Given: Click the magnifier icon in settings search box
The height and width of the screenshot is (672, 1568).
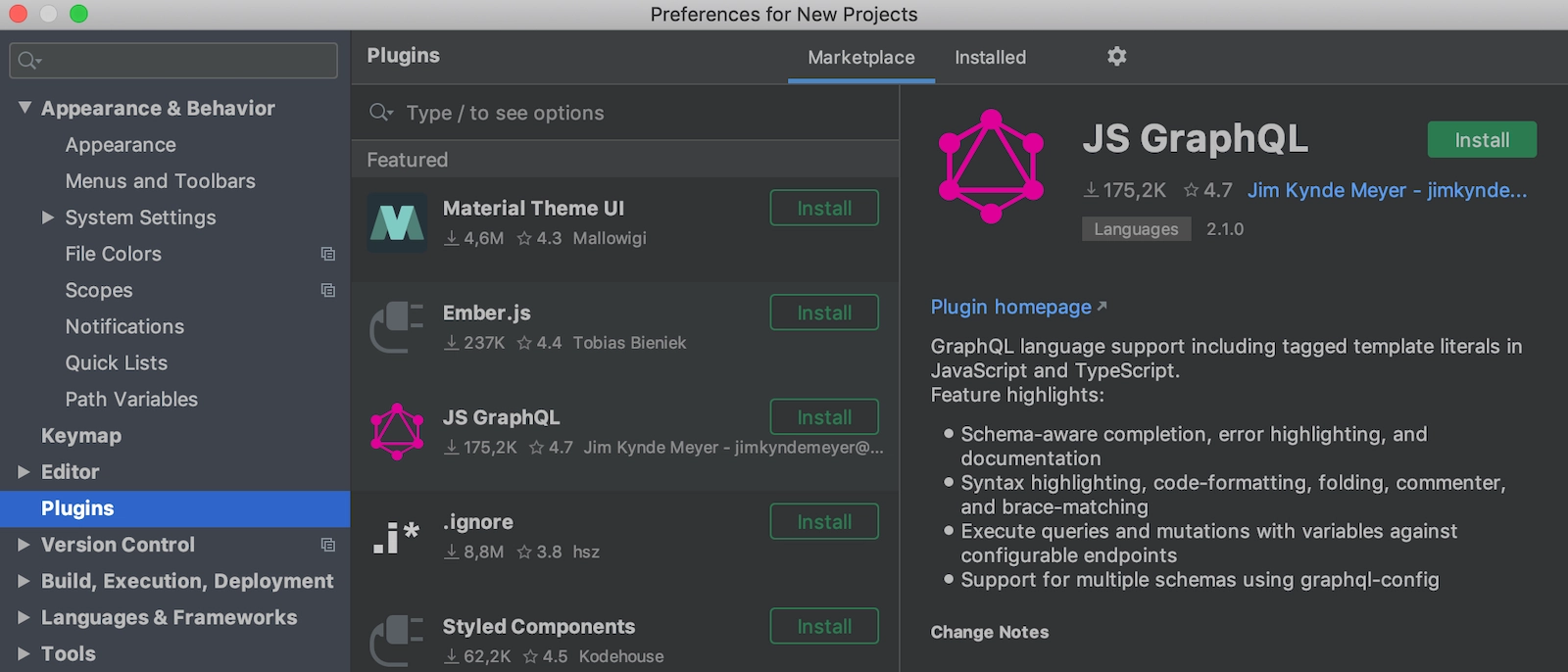Looking at the screenshot, I should click(x=29, y=61).
